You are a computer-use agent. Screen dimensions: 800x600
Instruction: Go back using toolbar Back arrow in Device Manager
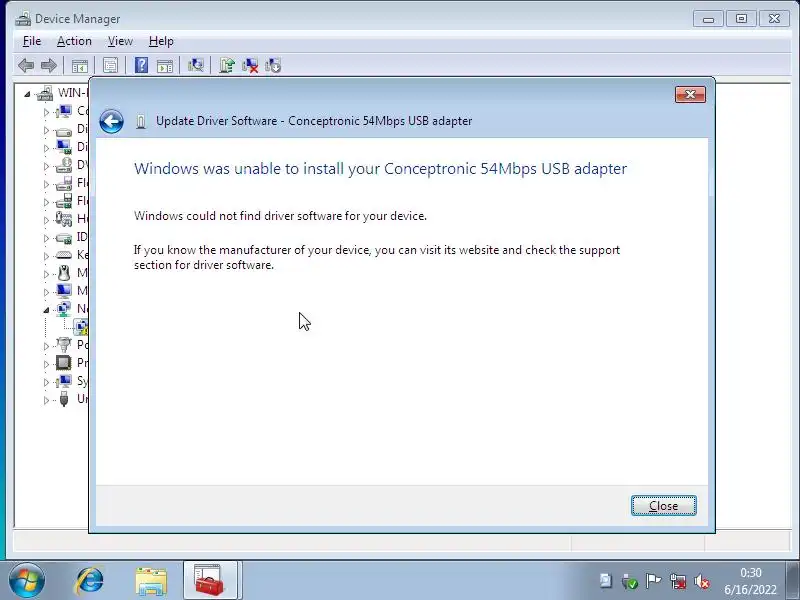(x=26, y=65)
